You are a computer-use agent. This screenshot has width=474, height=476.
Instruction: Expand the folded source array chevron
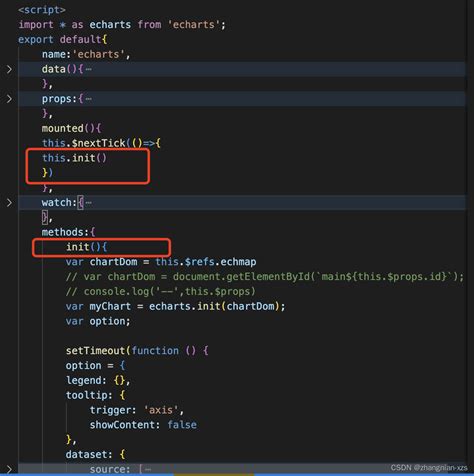click(x=9, y=469)
